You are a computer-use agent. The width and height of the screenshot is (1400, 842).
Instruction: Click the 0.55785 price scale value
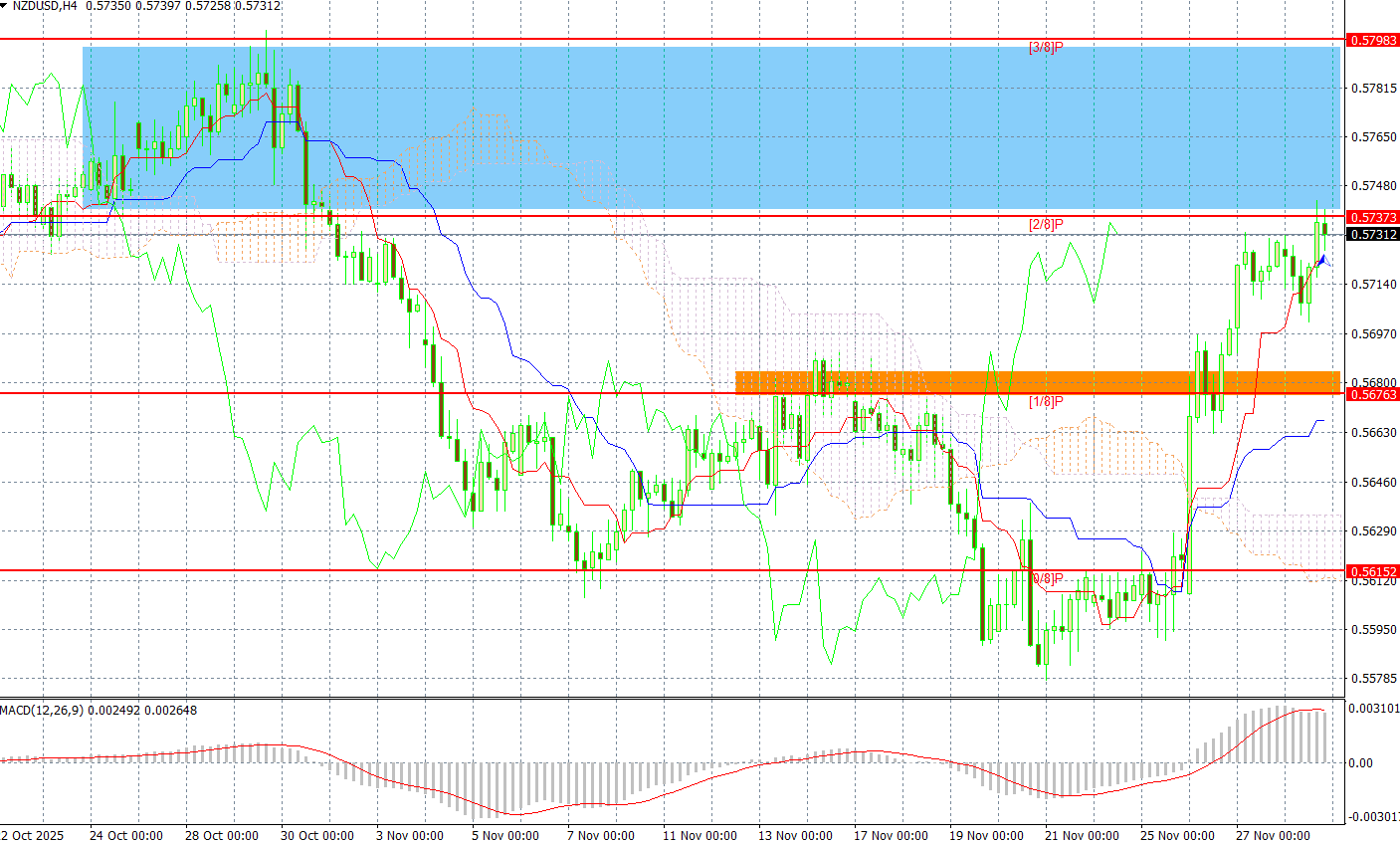[x=1373, y=679]
